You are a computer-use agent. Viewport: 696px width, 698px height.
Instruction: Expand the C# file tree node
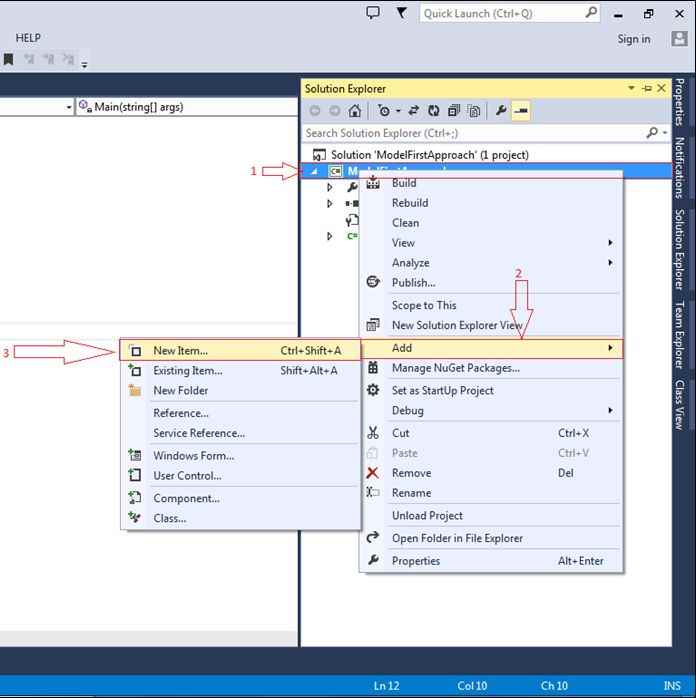coord(329,236)
